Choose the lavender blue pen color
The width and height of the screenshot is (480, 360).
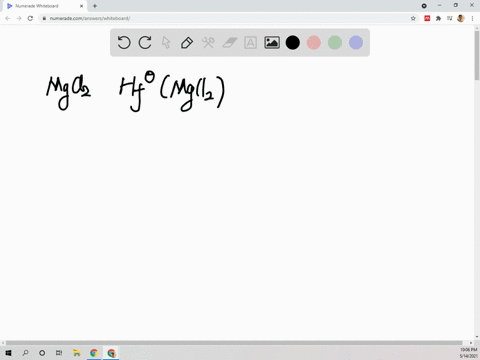coord(356,43)
